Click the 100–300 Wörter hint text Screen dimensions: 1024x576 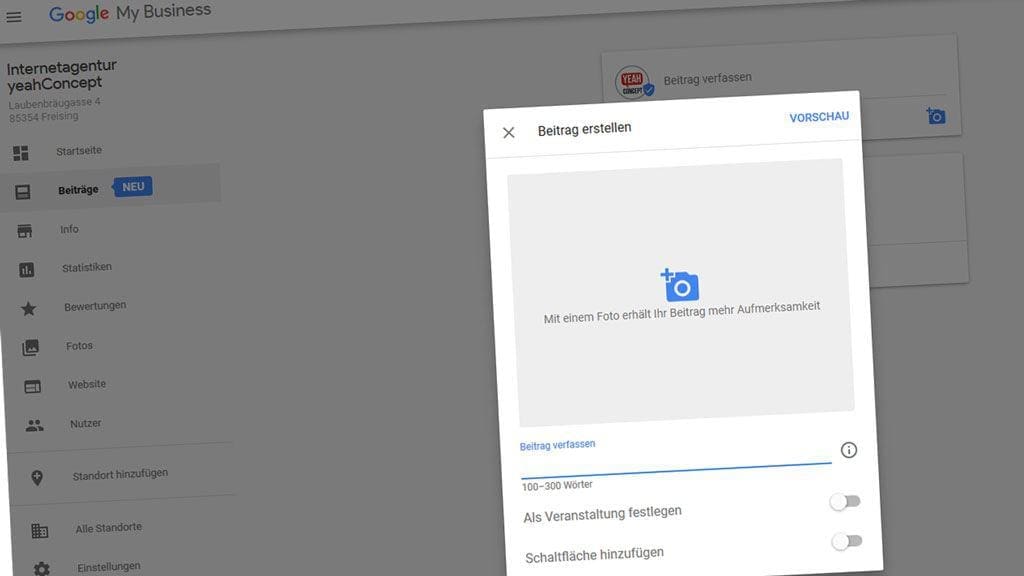557,485
